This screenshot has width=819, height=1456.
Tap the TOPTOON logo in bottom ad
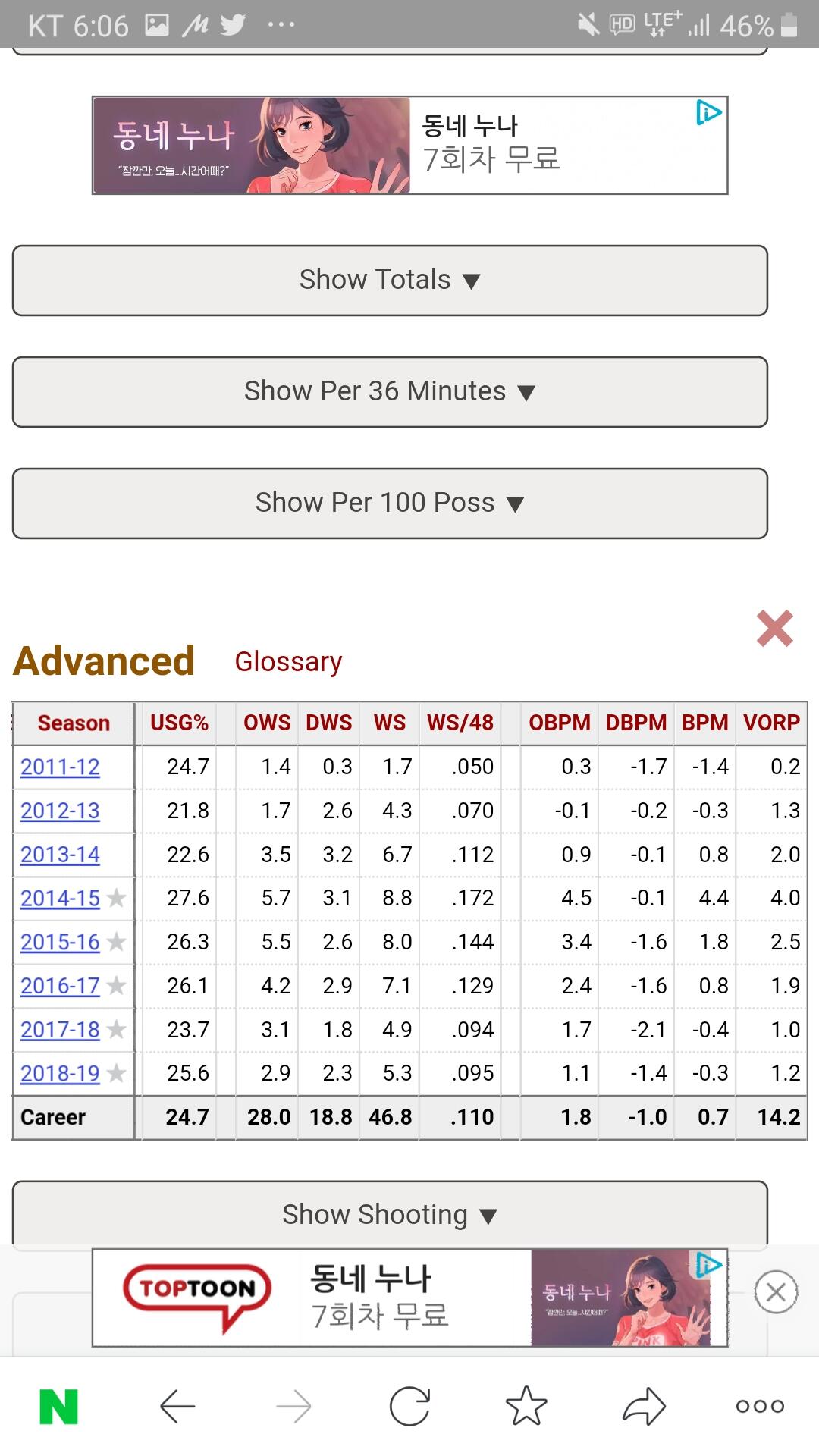click(197, 1298)
